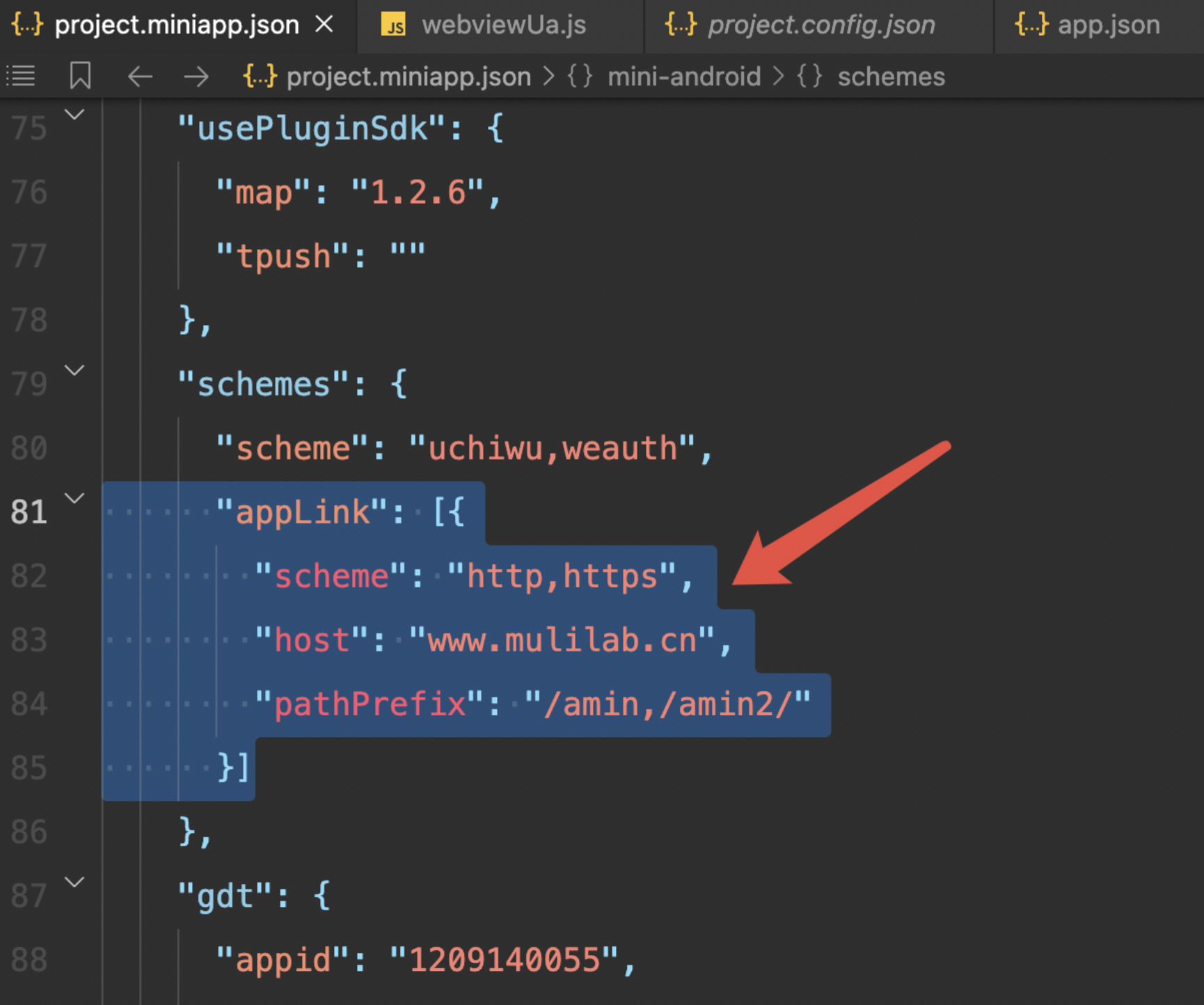Fold the appLink array at line 81
The width and height of the screenshot is (1204, 1005).
tap(74, 498)
